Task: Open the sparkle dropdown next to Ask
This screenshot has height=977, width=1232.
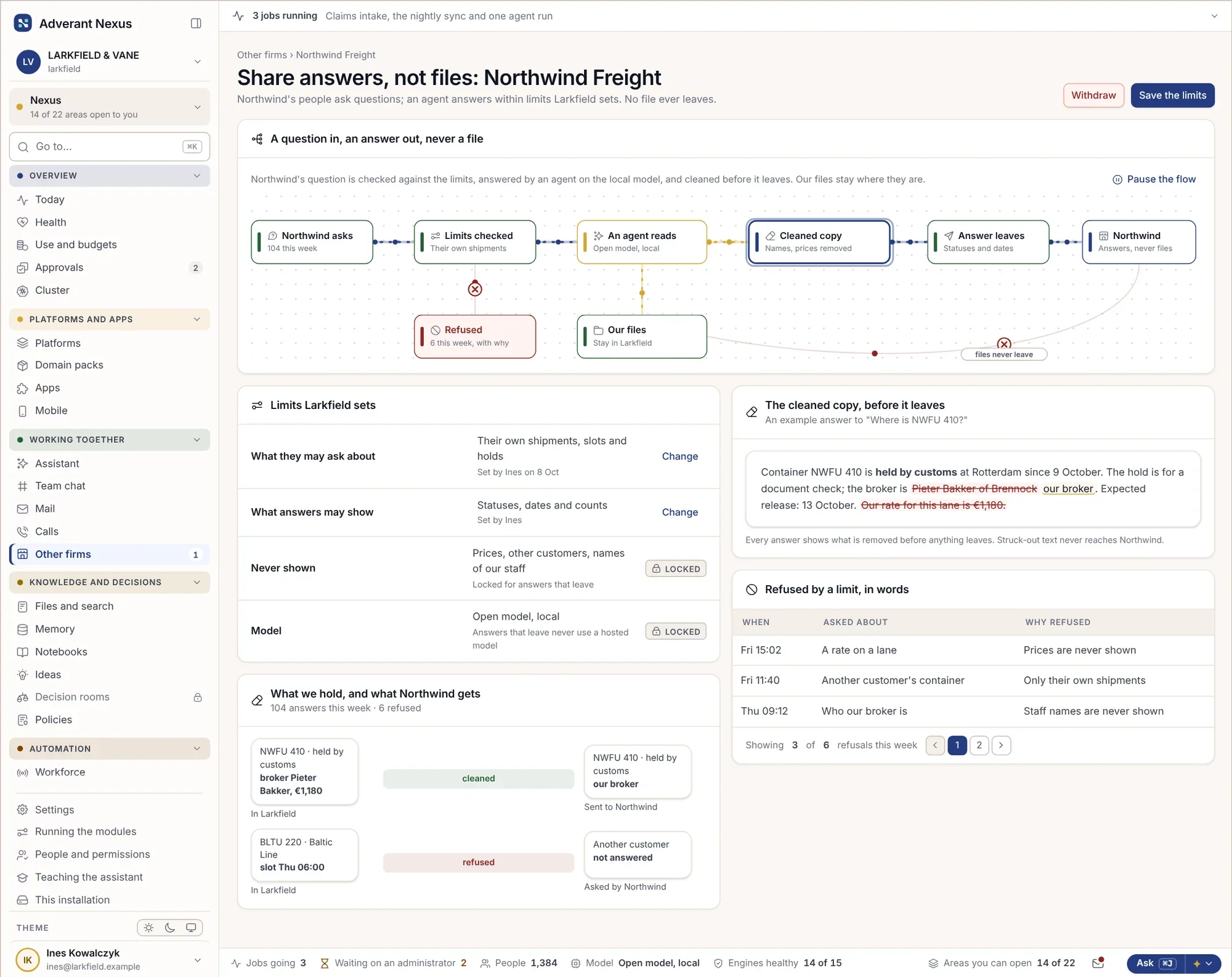Action: (x=1202, y=963)
